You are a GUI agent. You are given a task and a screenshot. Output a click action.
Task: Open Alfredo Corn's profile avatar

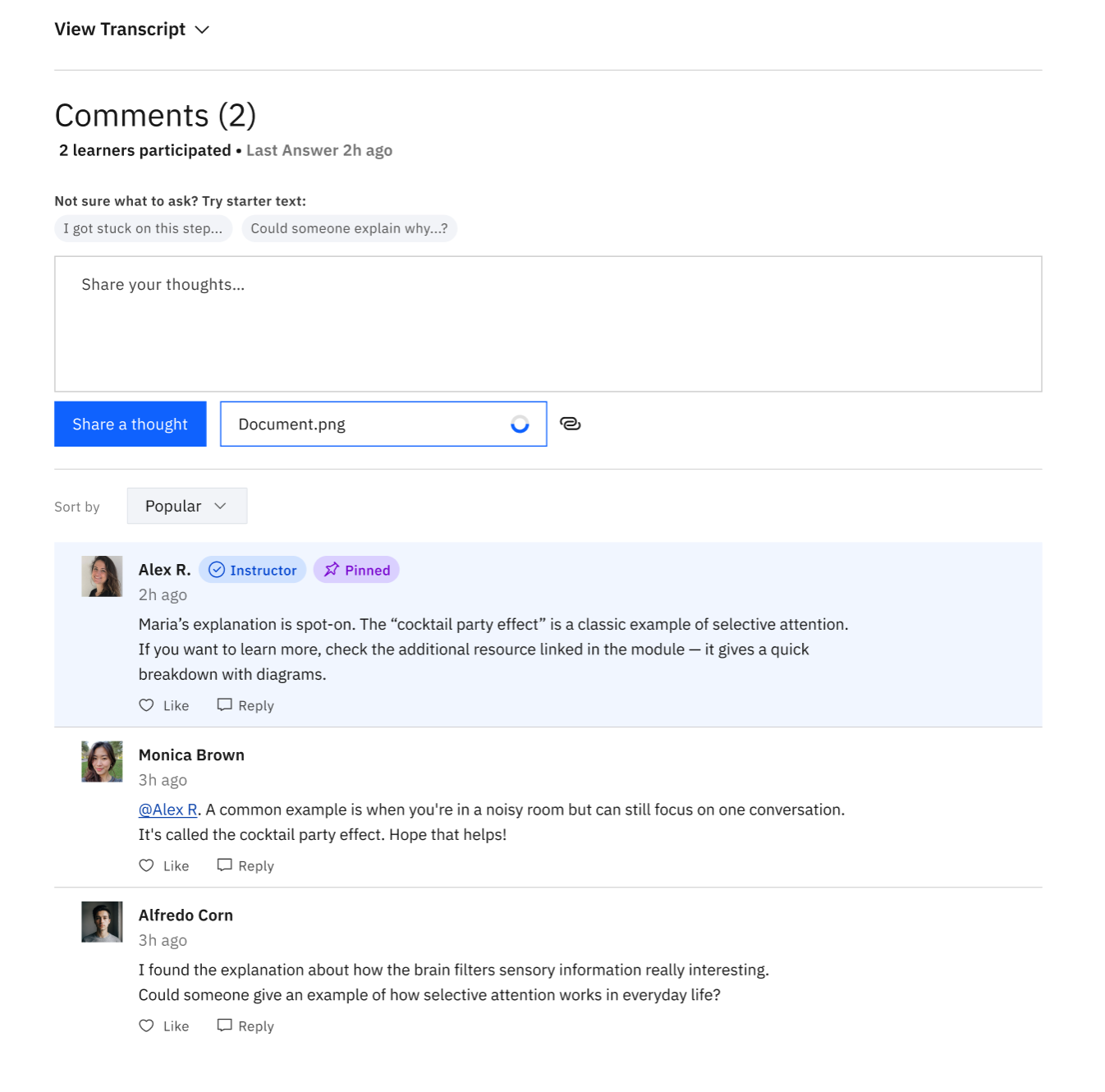[102, 922]
